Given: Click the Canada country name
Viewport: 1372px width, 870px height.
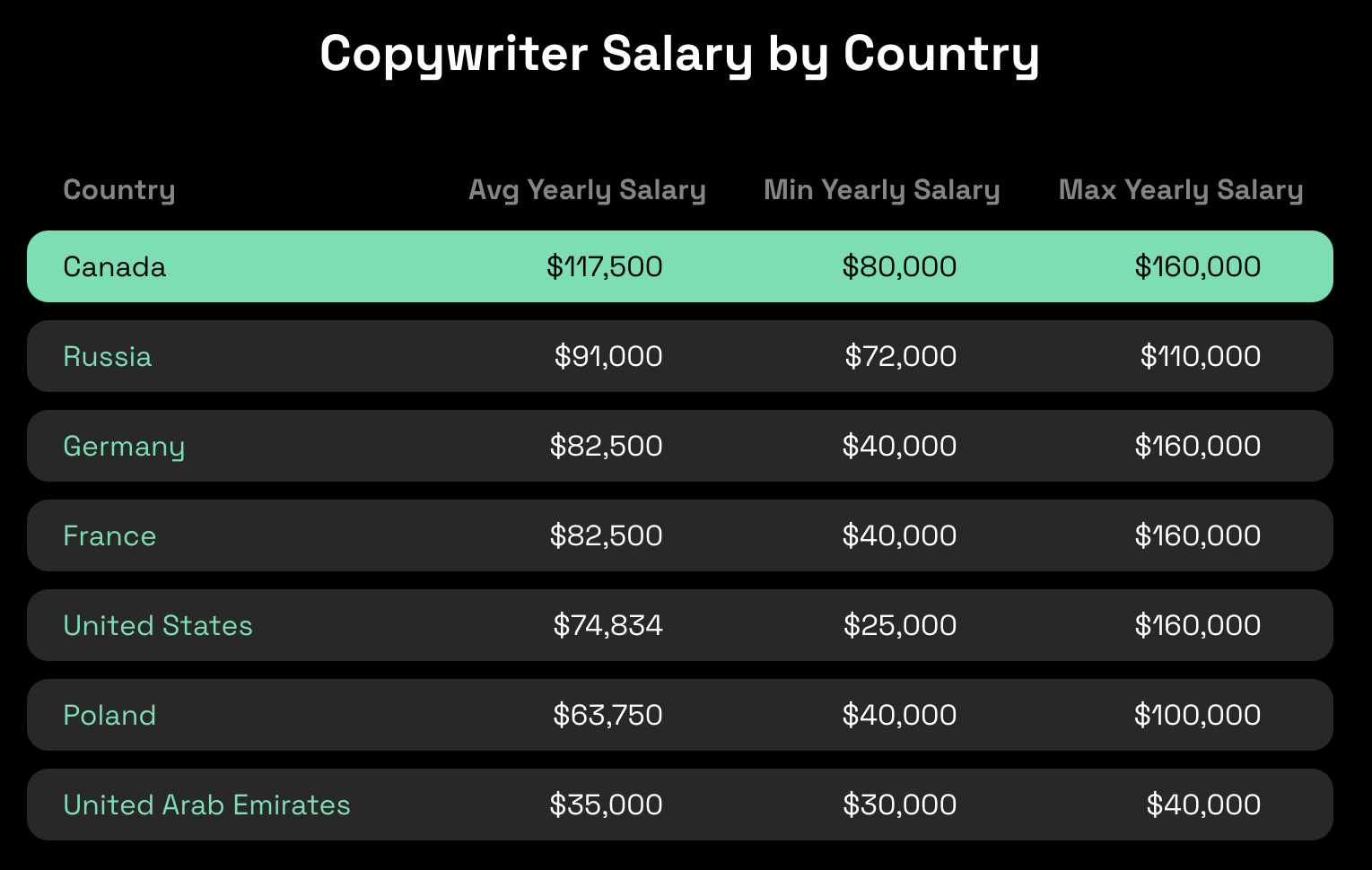Looking at the screenshot, I should (x=115, y=267).
